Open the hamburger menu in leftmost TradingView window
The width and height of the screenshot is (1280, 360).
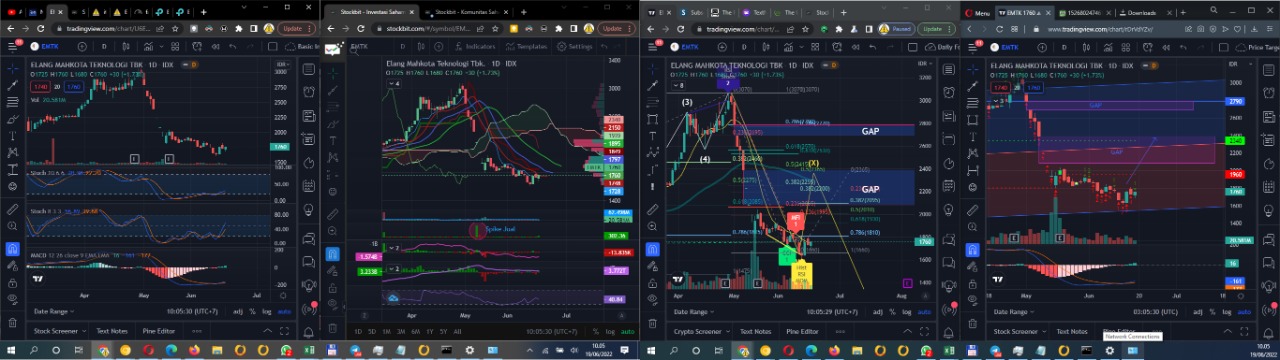click(x=12, y=46)
